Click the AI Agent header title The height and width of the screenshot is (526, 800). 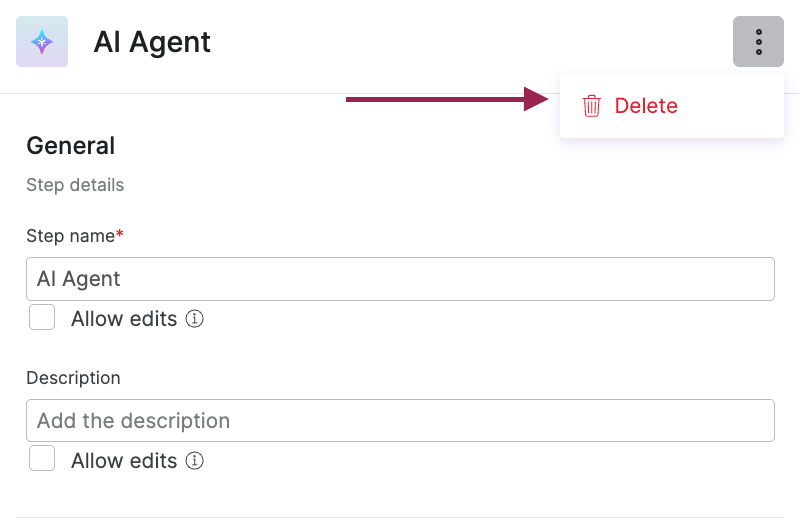(x=152, y=42)
